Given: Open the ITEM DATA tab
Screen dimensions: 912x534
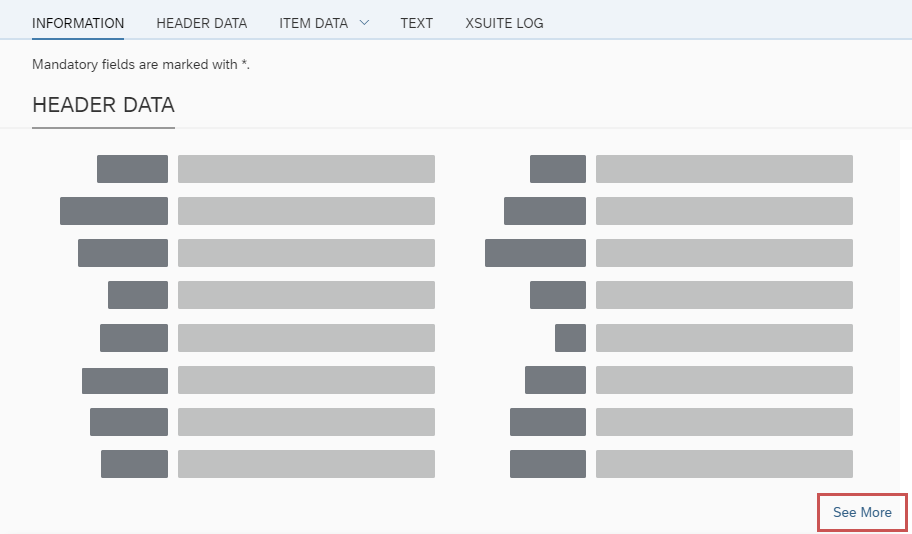Looking at the screenshot, I should click(x=314, y=23).
